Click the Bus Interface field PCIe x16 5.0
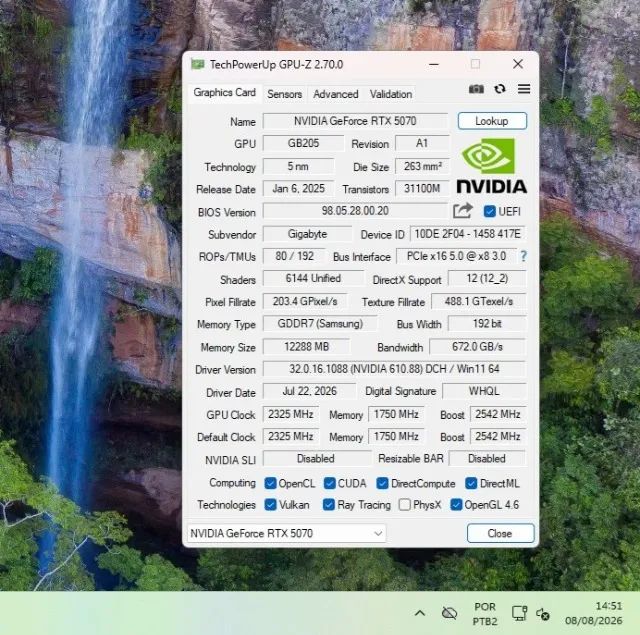Screen dimensions: 640x635 pyautogui.click(x=456, y=256)
